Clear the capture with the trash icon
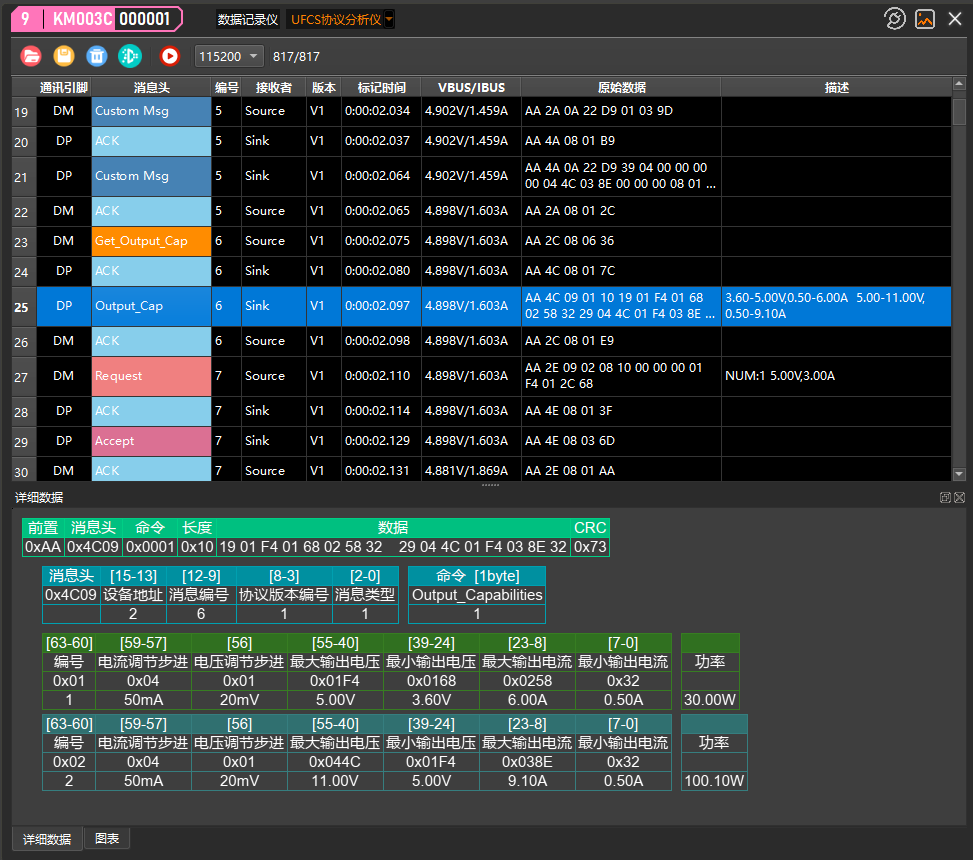This screenshot has width=973, height=860. tap(96, 56)
